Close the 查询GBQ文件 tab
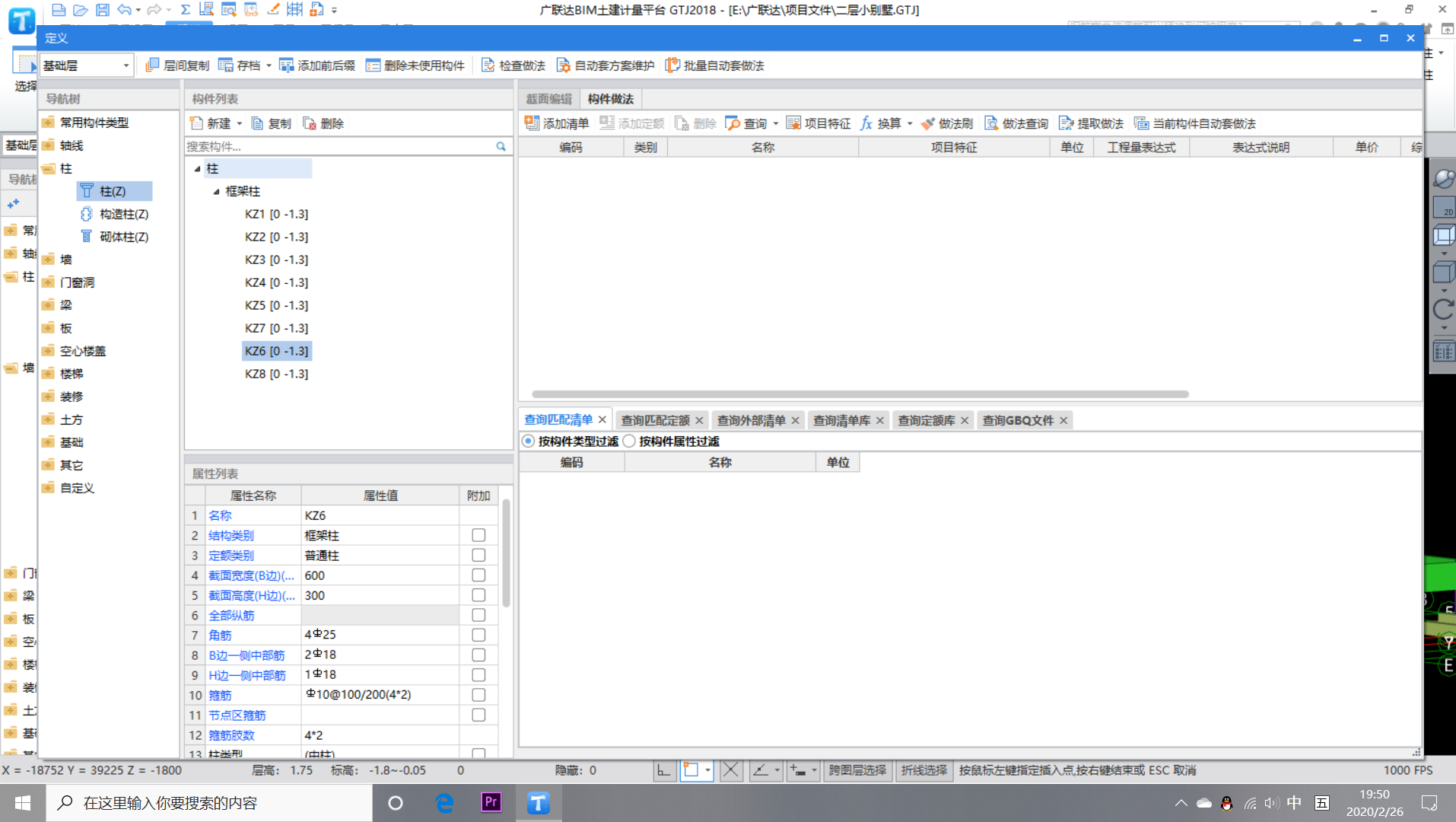This screenshot has width=1456, height=822. pyautogui.click(x=1063, y=420)
